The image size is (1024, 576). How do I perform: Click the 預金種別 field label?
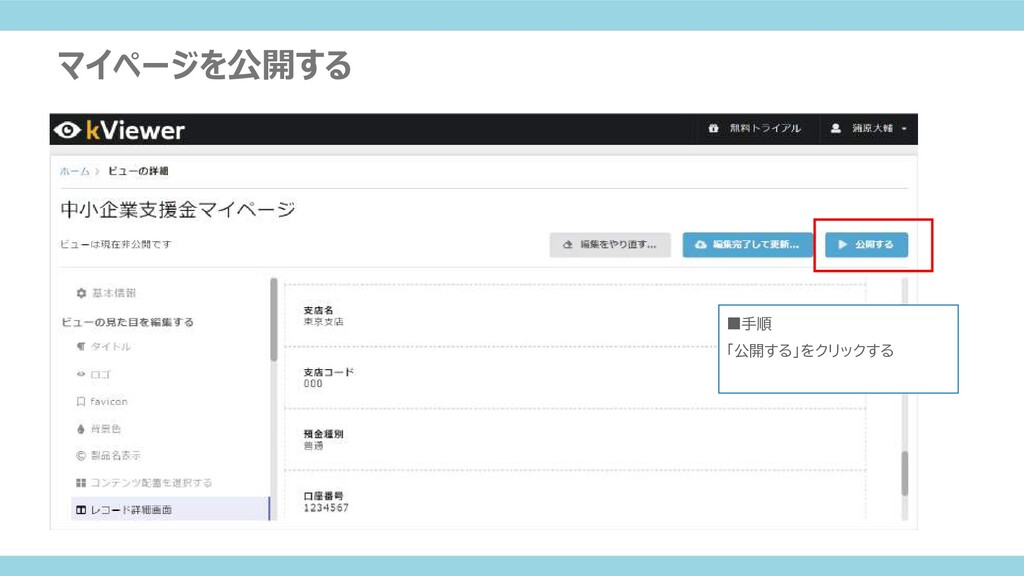[323, 434]
